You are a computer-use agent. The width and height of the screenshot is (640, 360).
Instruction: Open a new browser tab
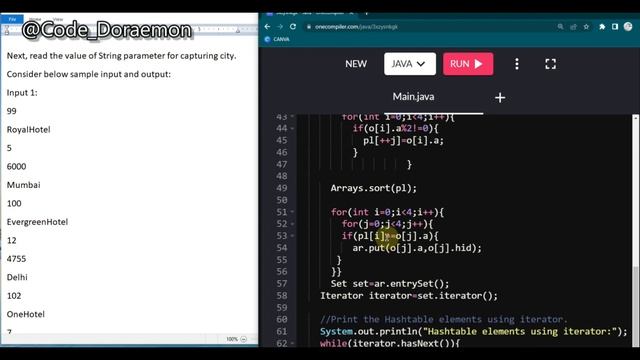[366, 13]
